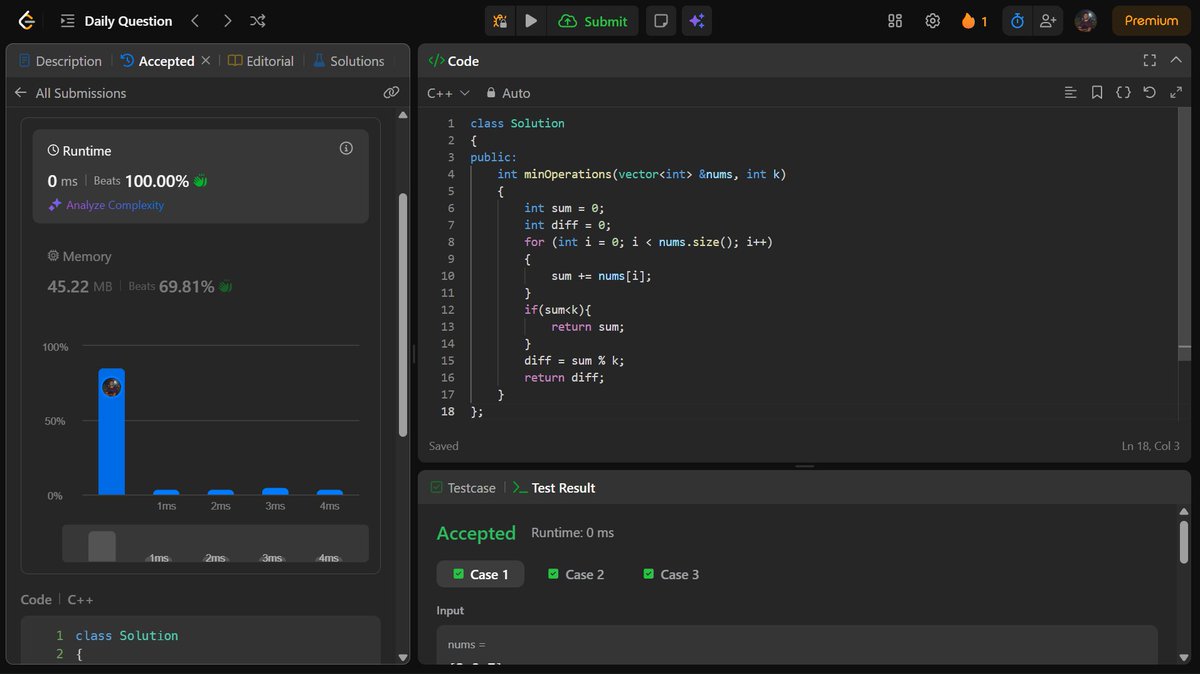1200x674 pixels.
Task: Click the tallest blue bar in chart
Action: [x=111, y=432]
